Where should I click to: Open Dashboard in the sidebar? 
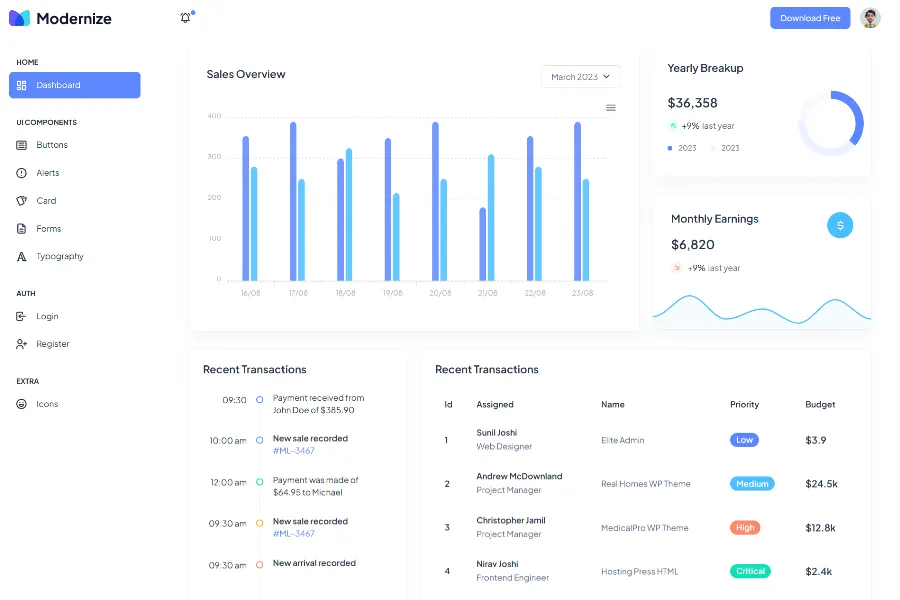75,85
